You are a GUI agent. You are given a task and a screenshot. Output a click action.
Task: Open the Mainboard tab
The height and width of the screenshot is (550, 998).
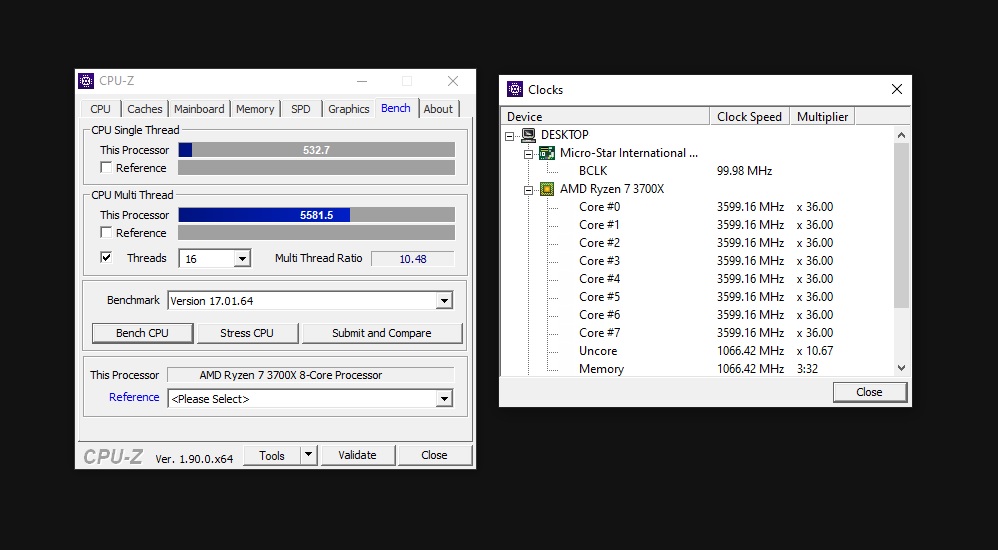coord(199,109)
